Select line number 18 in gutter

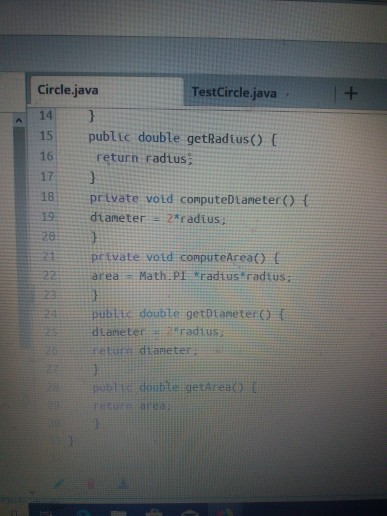(x=47, y=197)
